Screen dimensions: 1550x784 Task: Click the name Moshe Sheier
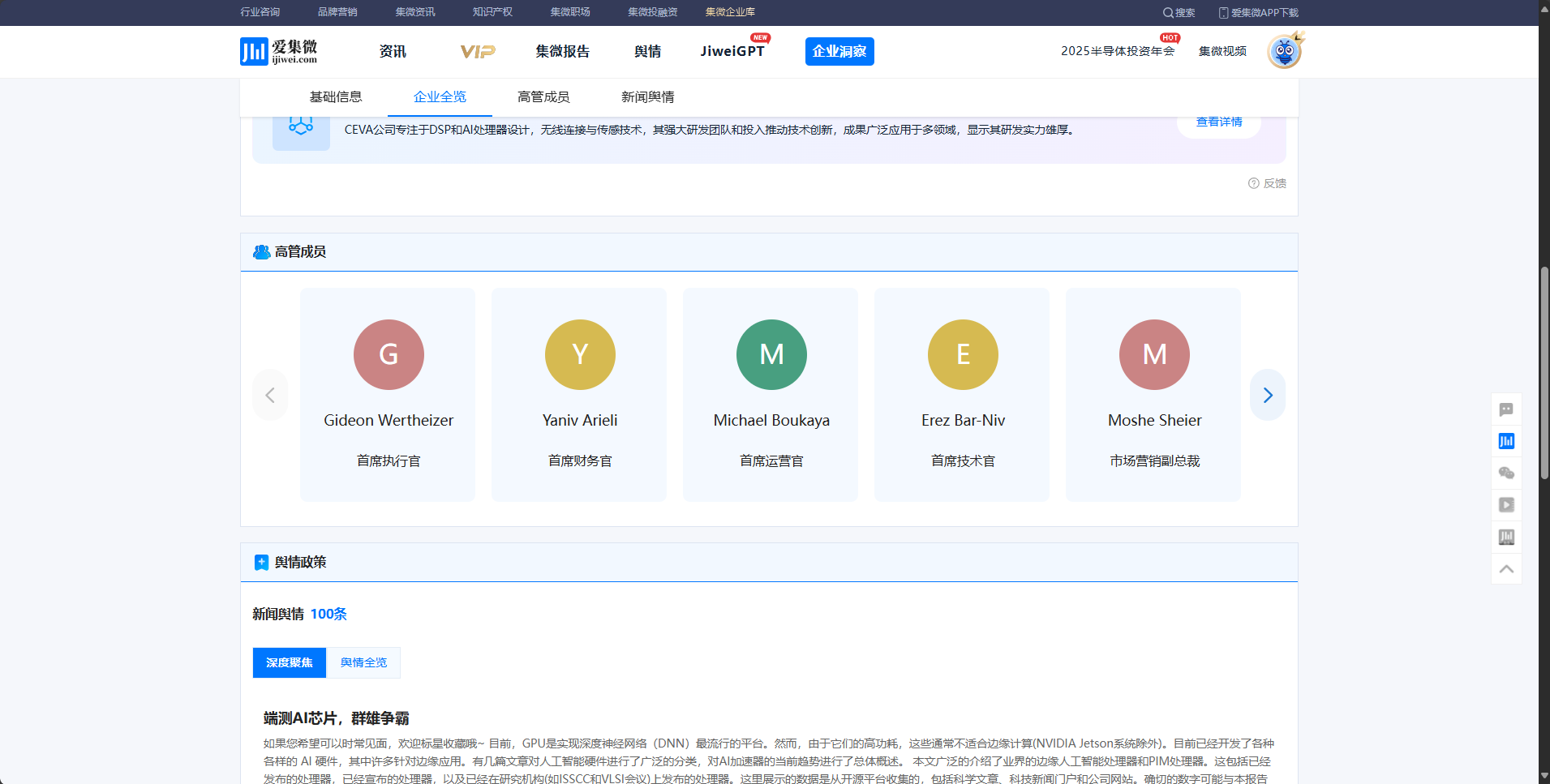(x=1155, y=421)
